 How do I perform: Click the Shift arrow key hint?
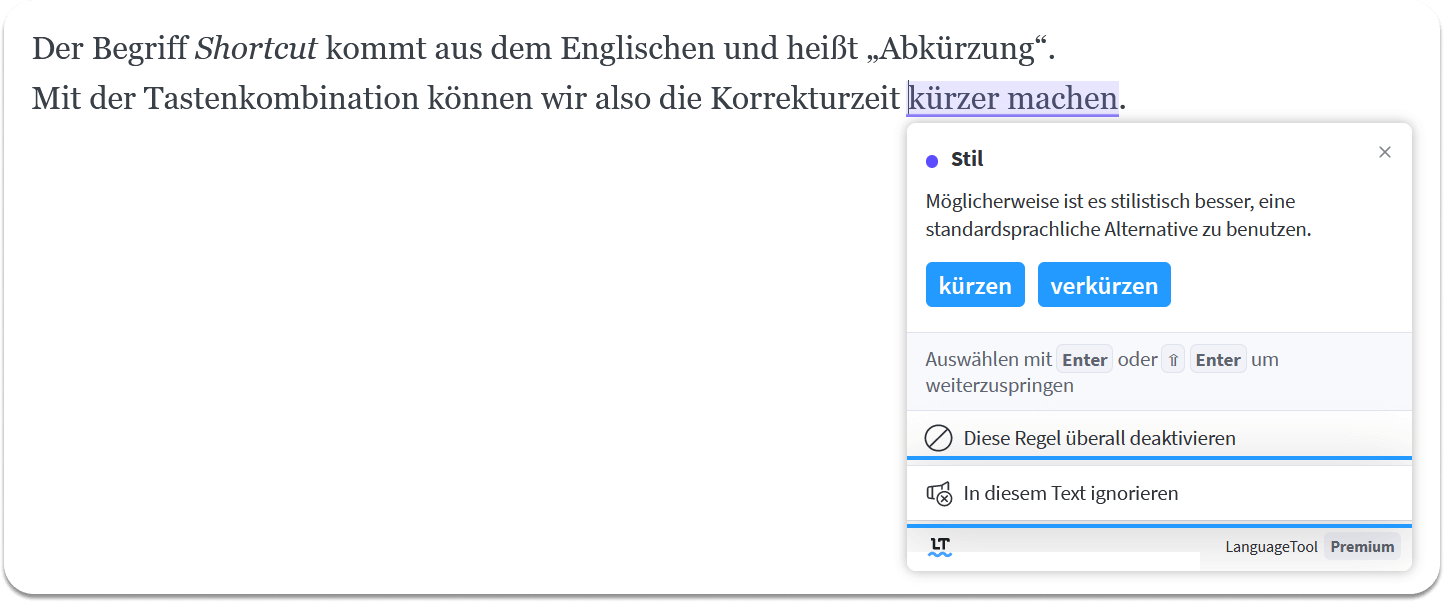click(x=1174, y=360)
